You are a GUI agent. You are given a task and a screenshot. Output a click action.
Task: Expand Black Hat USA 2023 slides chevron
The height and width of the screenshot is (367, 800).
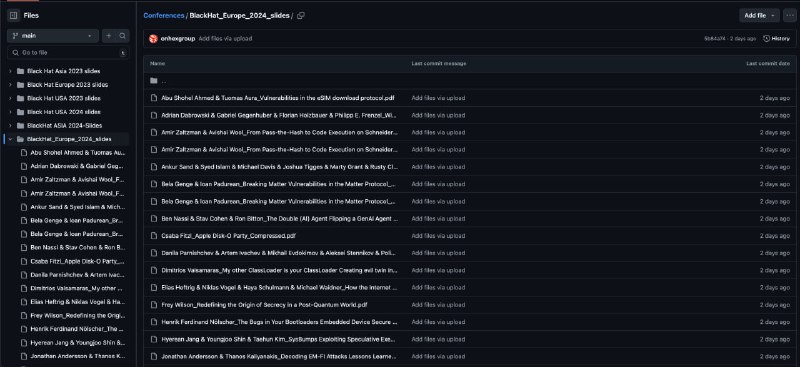click(10, 98)
